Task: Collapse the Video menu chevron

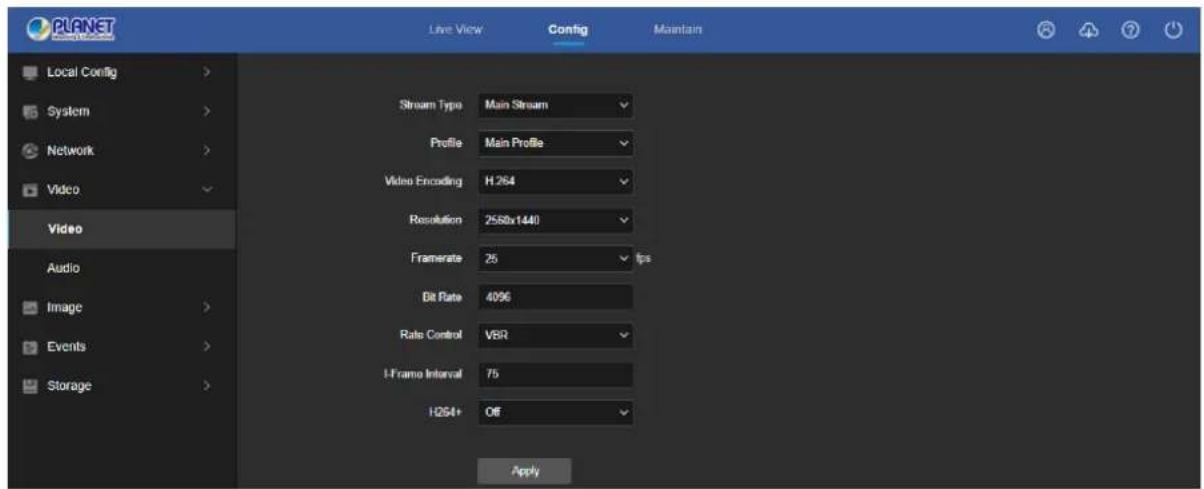Action: coord(206,190)
